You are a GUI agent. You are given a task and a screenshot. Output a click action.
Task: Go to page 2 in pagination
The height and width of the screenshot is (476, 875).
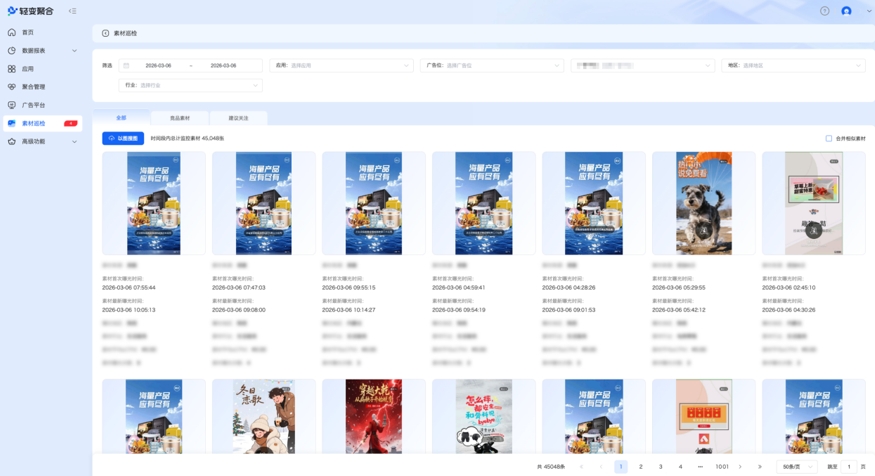(641, 467)
